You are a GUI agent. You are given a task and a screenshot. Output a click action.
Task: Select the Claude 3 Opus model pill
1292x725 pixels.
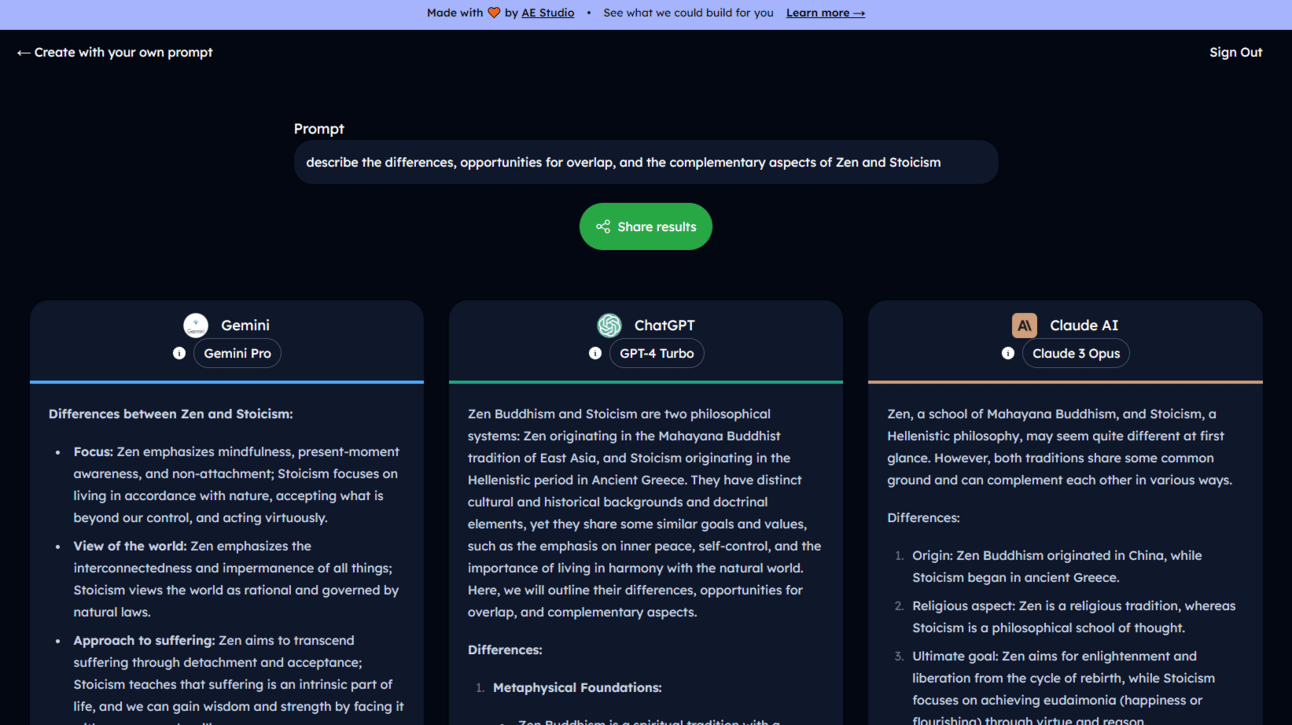click(x=1076, y=353)
